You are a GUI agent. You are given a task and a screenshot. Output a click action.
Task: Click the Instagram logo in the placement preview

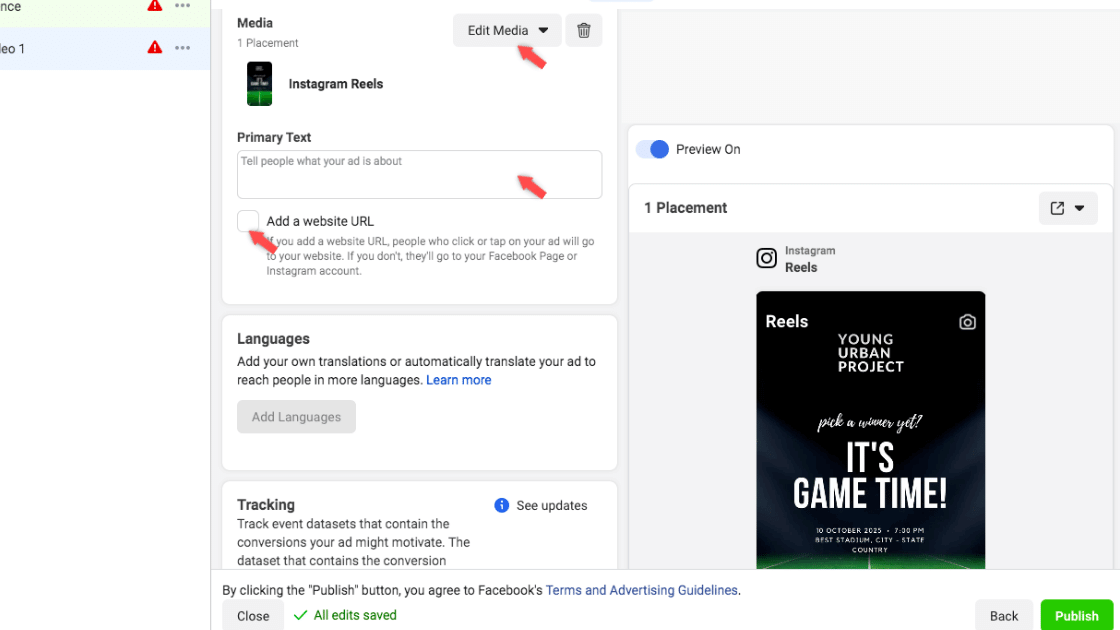[766, 258]
